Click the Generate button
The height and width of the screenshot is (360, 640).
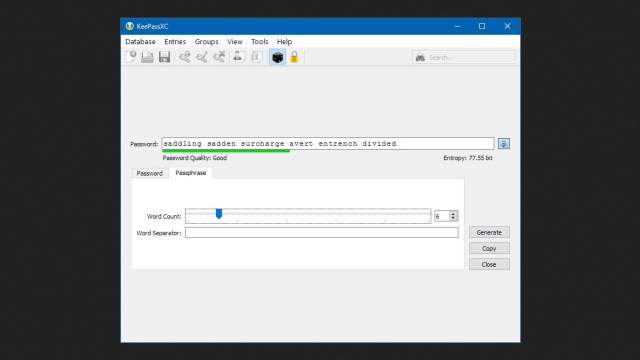point(489,232)
